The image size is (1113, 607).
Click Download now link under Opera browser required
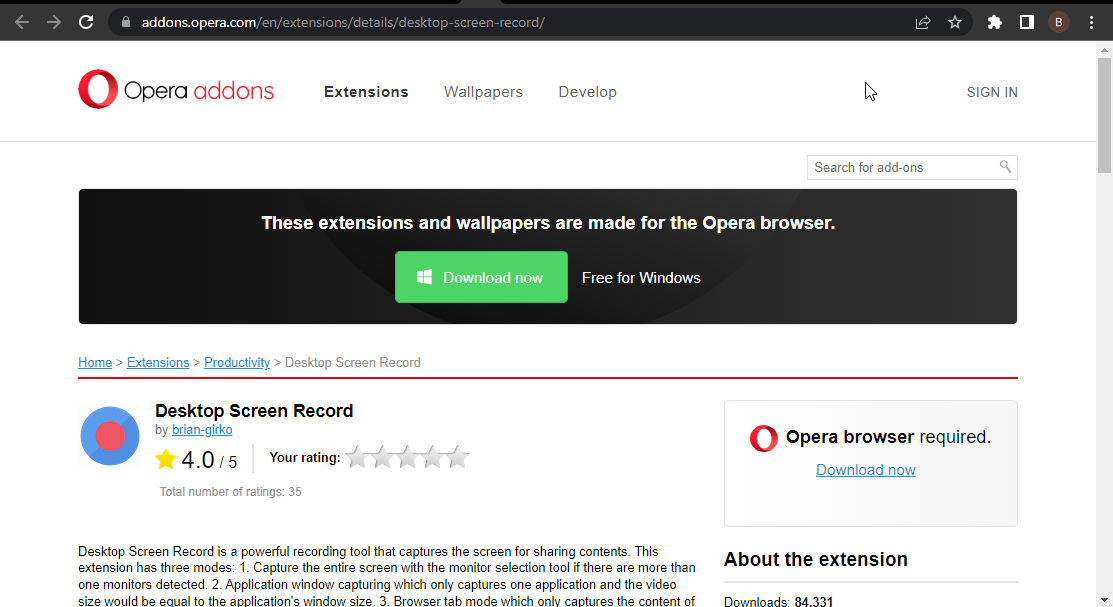865,470
